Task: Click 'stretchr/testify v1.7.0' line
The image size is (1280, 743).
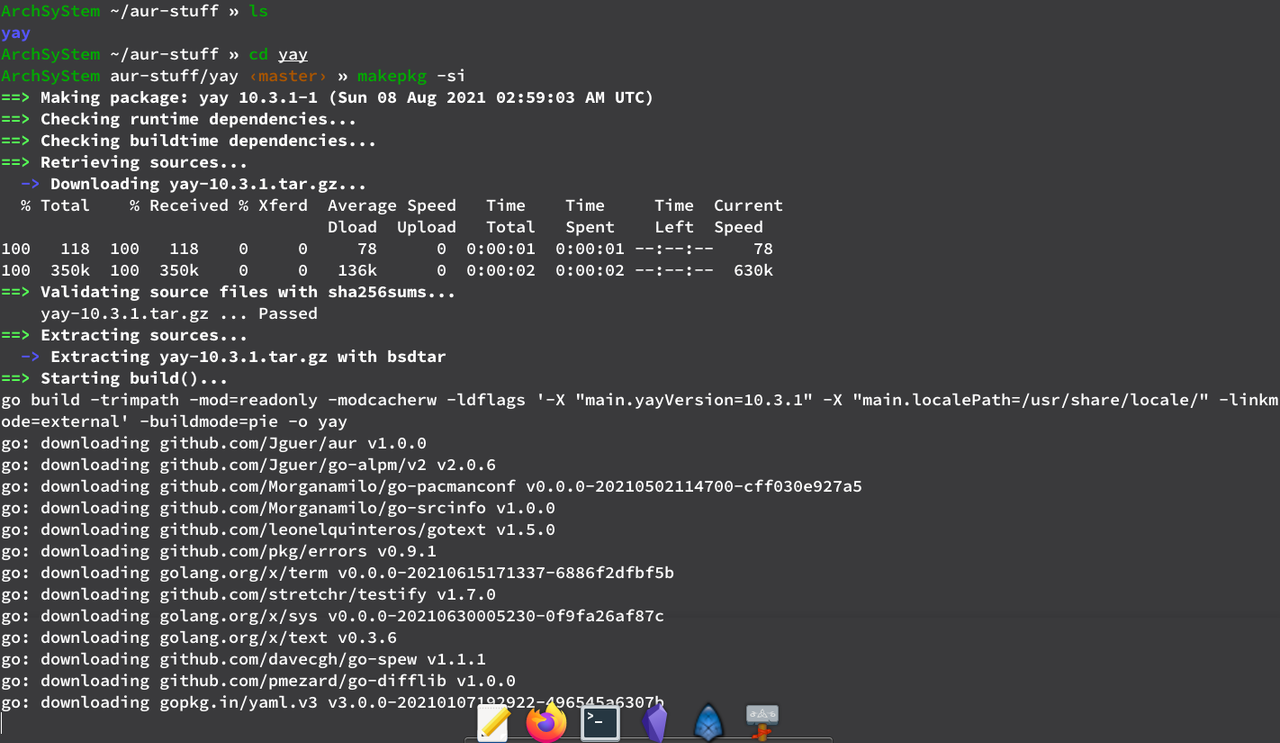Action: click(248, 595)
